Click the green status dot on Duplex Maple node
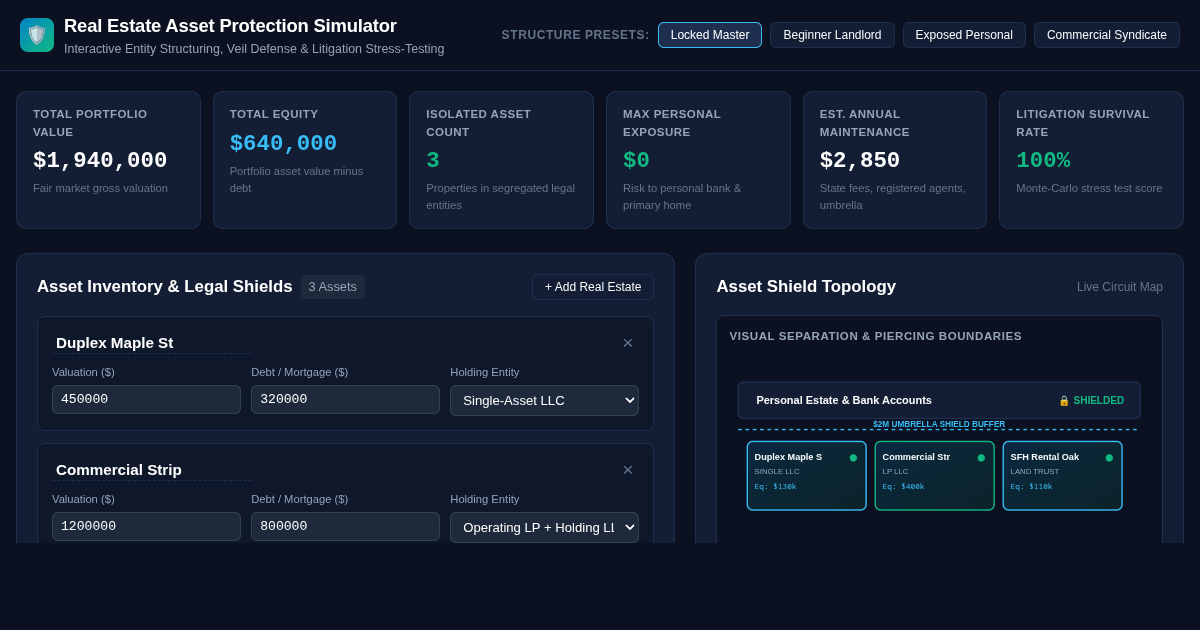The height and width of the screenshot is (630, 1200). [x=853, y=458]
